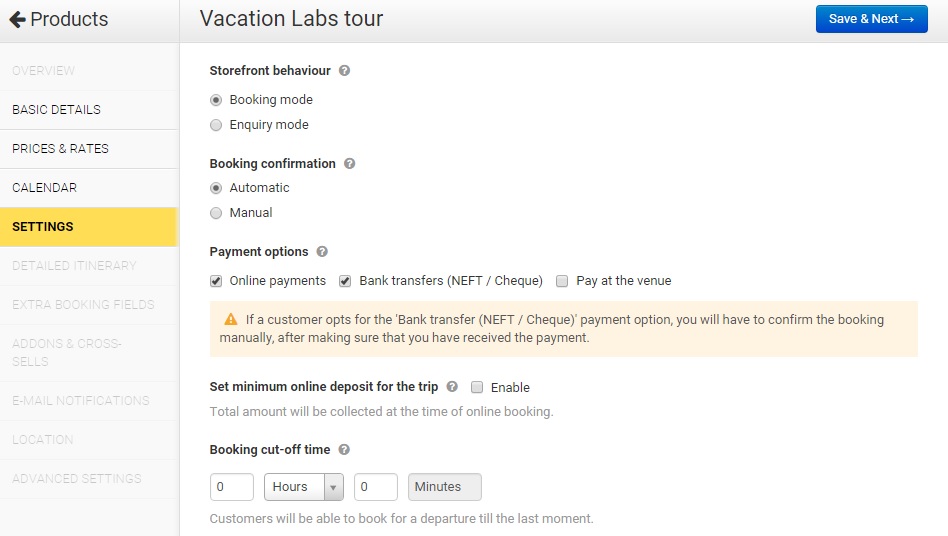The image size is (948, 536).
Task: Open Basic Details in sidebar
Action: pyautogui.click(x=56, y=110)
